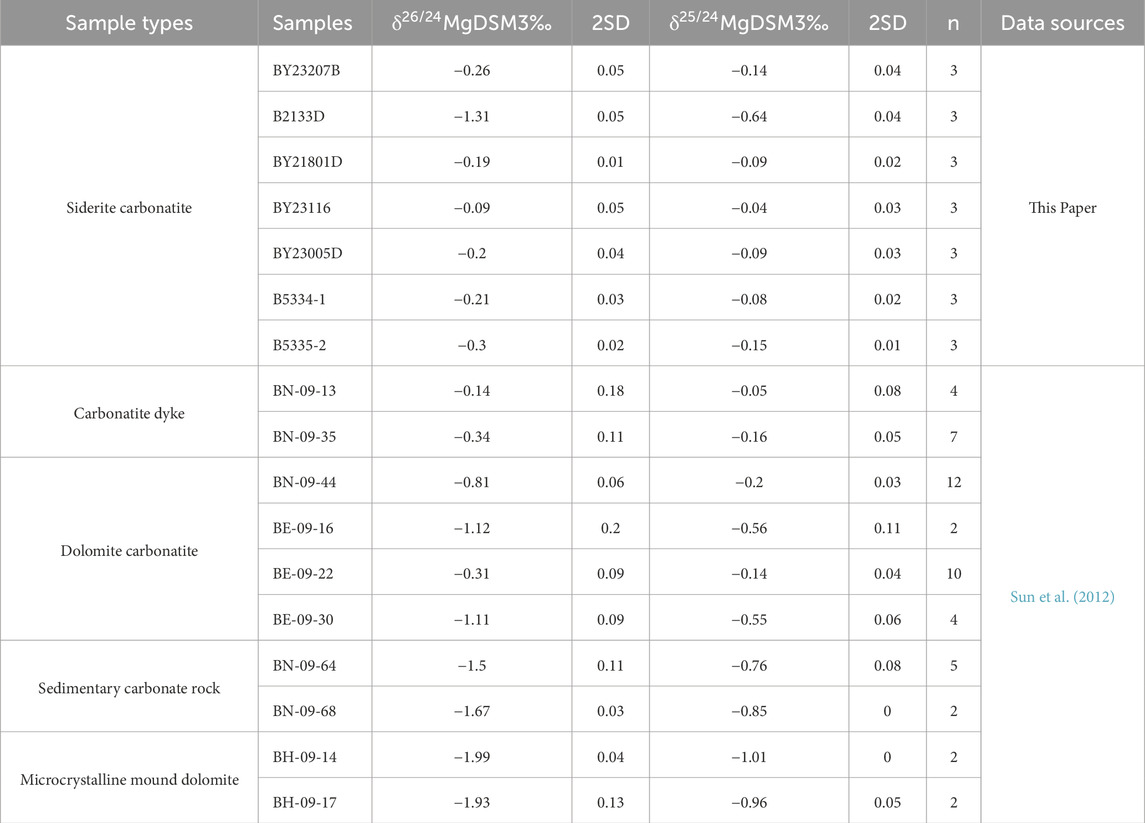Click sample B2133D

(x=314, y=116)
